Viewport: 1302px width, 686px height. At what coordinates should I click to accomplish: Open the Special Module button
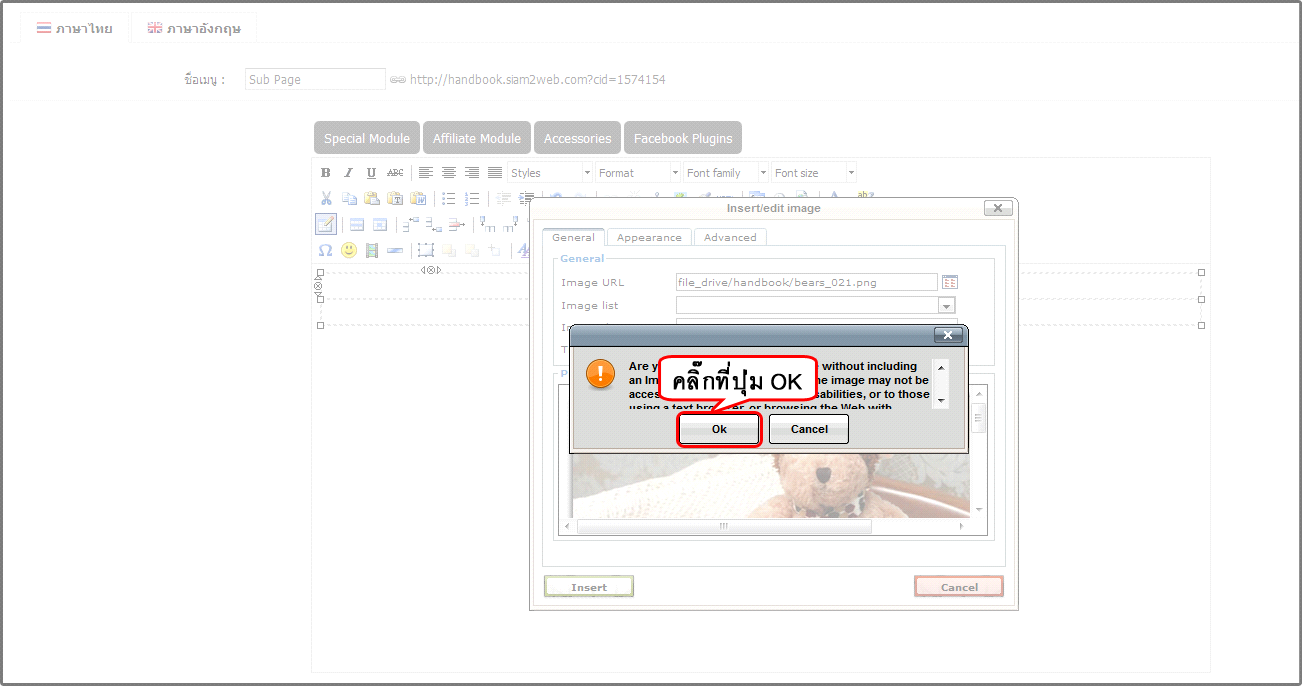(367, 138)
